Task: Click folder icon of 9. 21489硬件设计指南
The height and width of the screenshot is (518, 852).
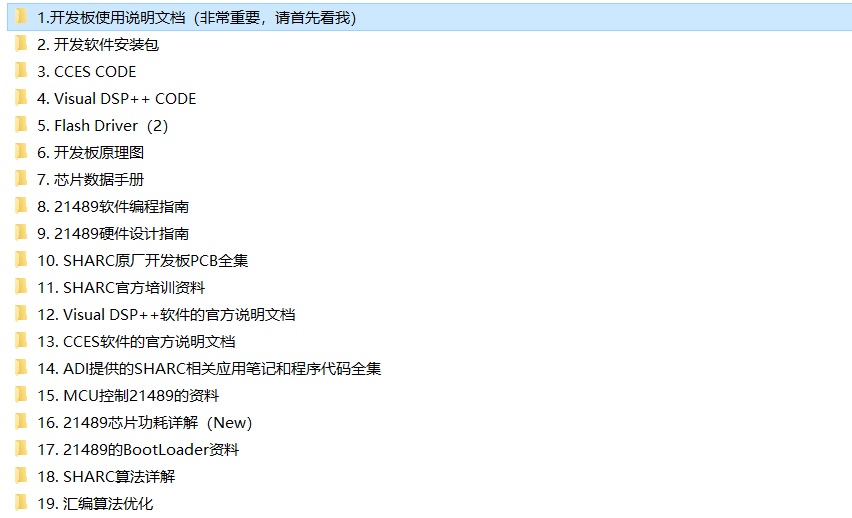Action: click(x=21, y=233)
